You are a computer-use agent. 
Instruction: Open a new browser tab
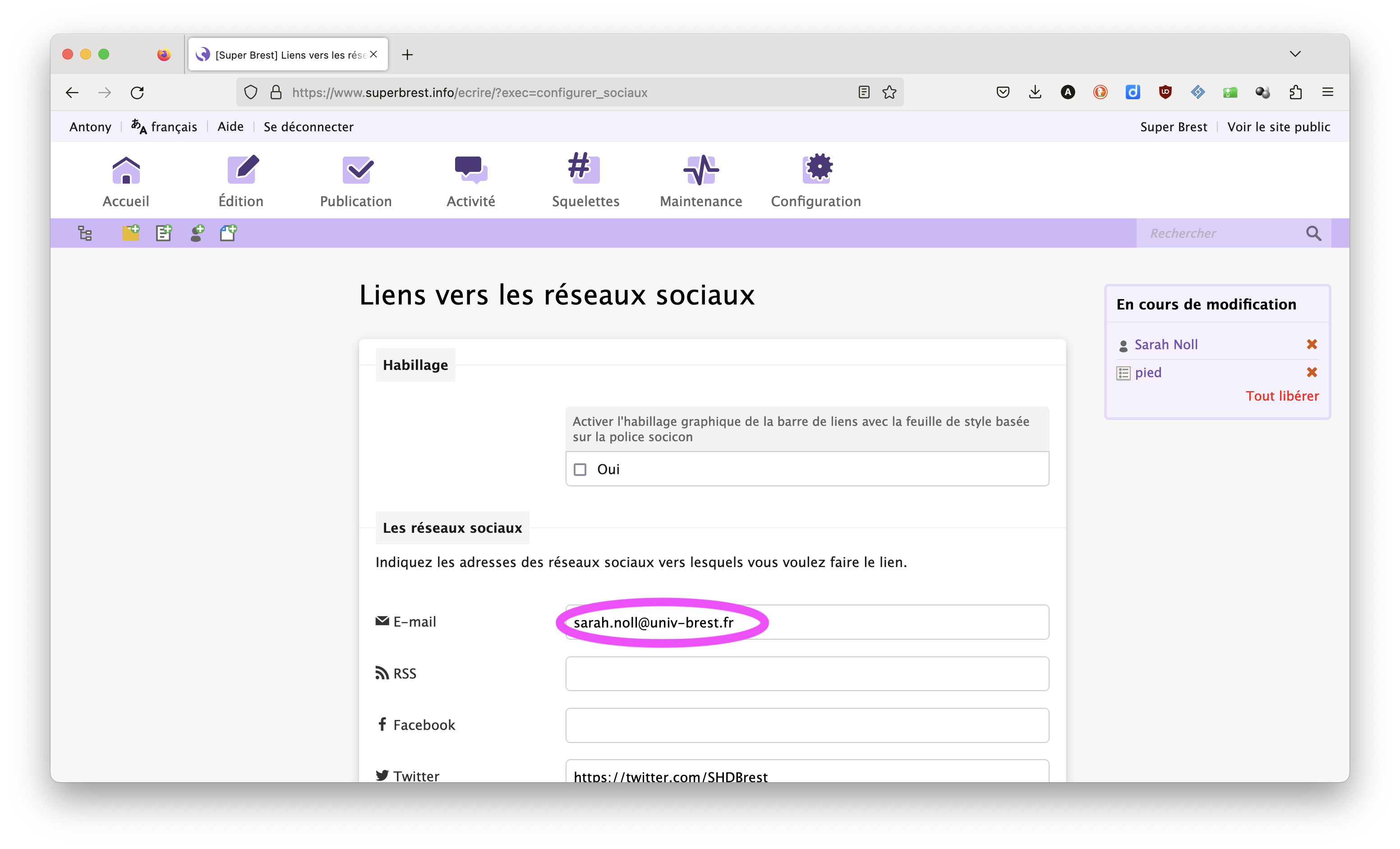pos(407,55)
